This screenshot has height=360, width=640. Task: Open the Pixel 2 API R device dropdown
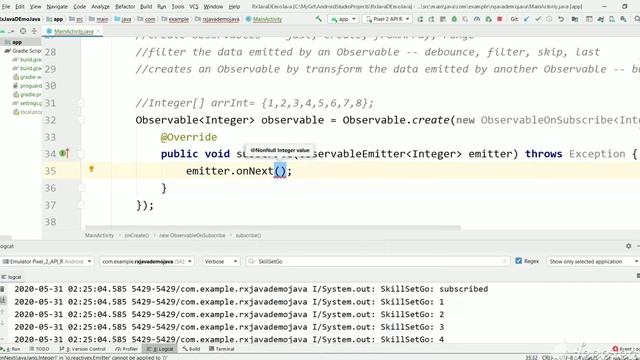tap(387, 19)
